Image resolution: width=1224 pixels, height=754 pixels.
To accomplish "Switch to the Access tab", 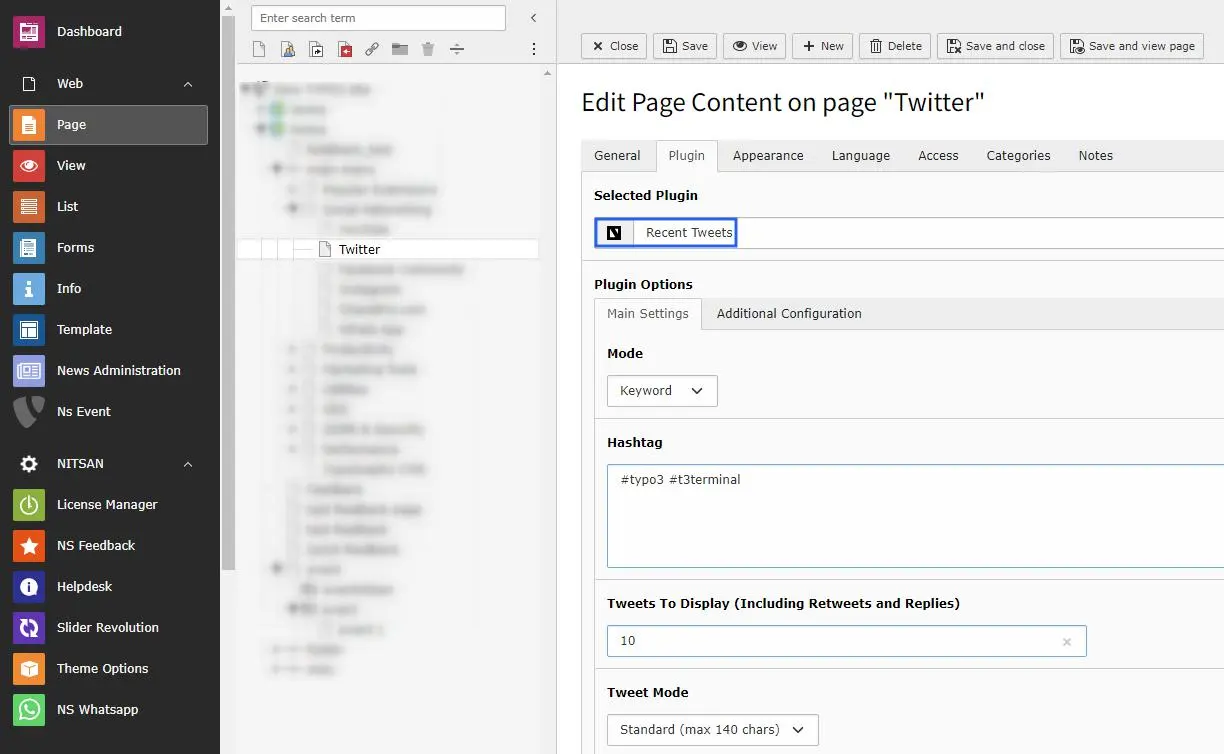I will (938, 156).
